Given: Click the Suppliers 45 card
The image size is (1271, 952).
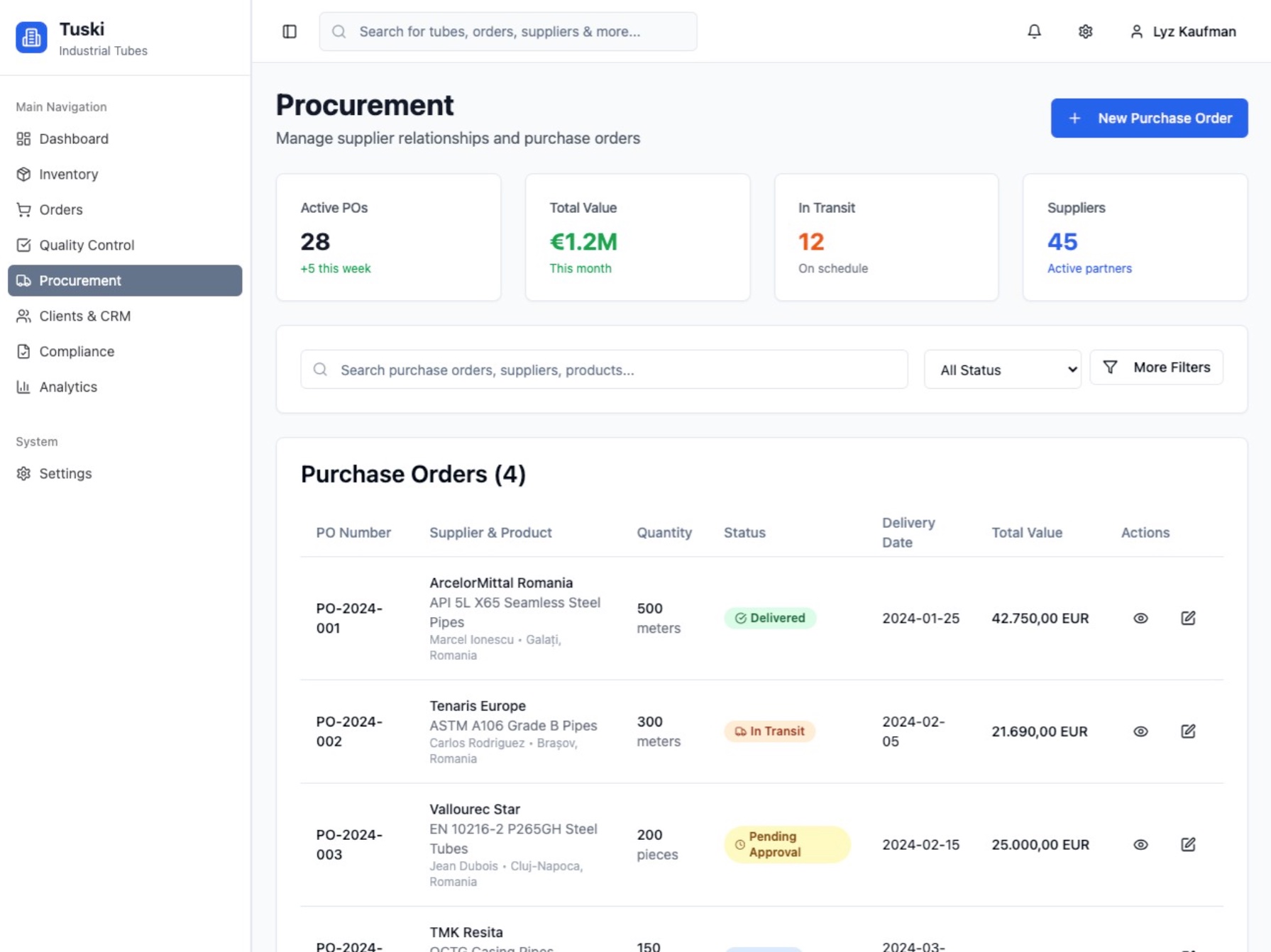Looking at the screenshot, I should click(x=1135, y=237).
